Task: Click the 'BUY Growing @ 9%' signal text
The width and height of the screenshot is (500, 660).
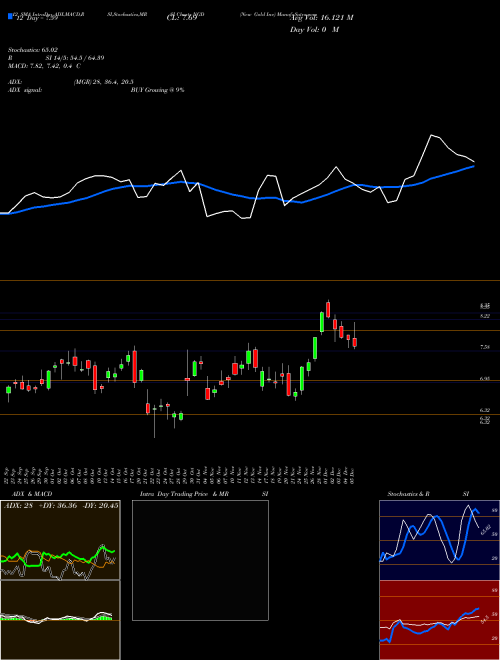Action: [x=157, y=90]
